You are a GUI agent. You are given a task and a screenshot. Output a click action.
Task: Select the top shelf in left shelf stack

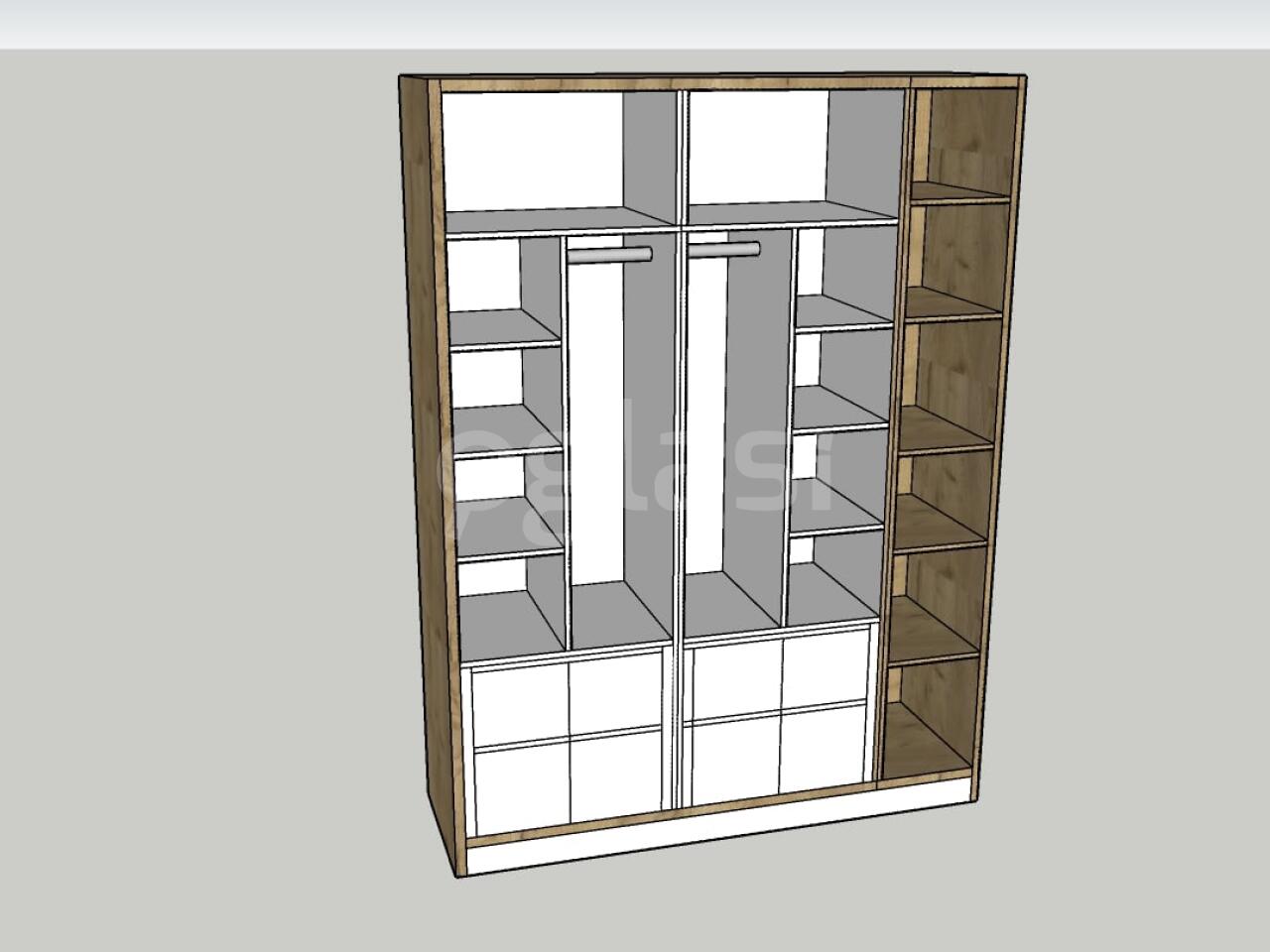504,327
